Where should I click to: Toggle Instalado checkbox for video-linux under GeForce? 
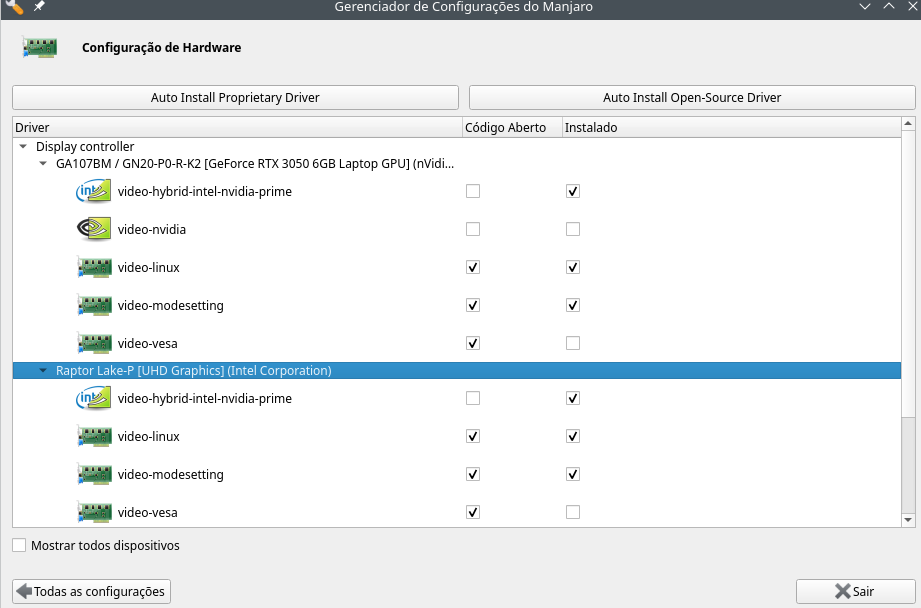(573, 267)
